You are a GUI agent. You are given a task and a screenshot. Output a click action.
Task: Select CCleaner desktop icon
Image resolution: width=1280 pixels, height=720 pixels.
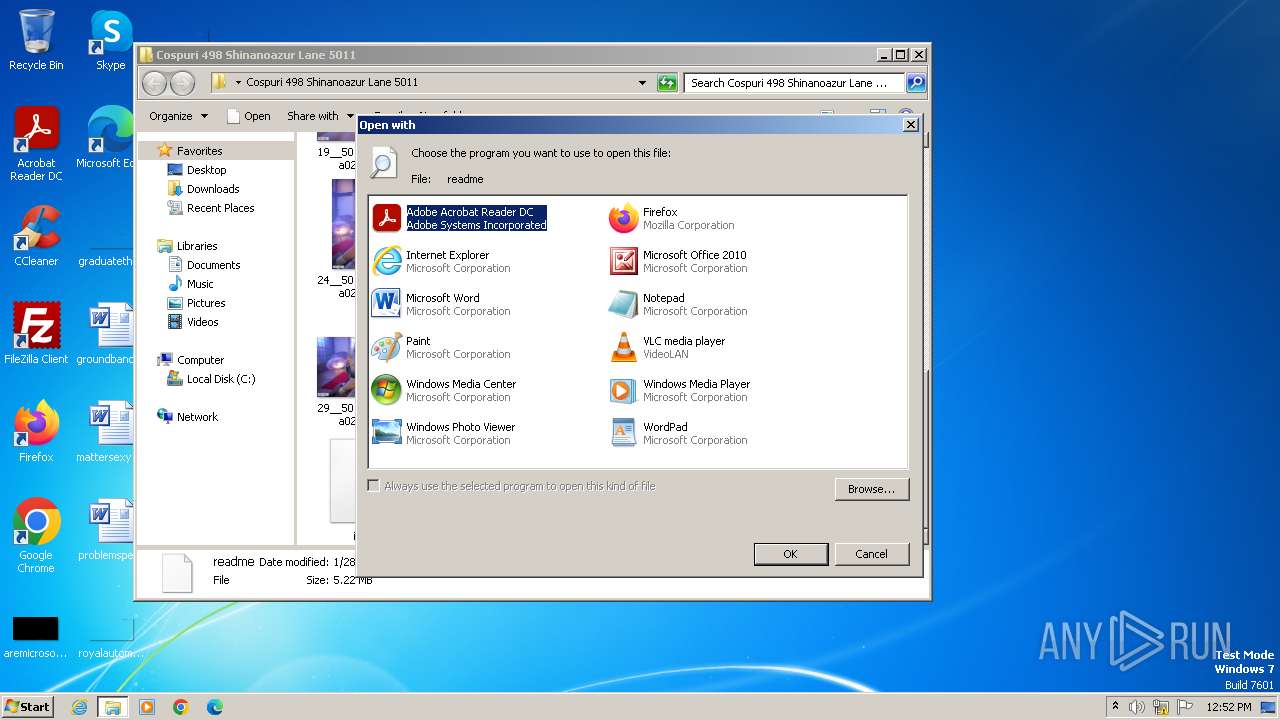(x=36, y=236)
